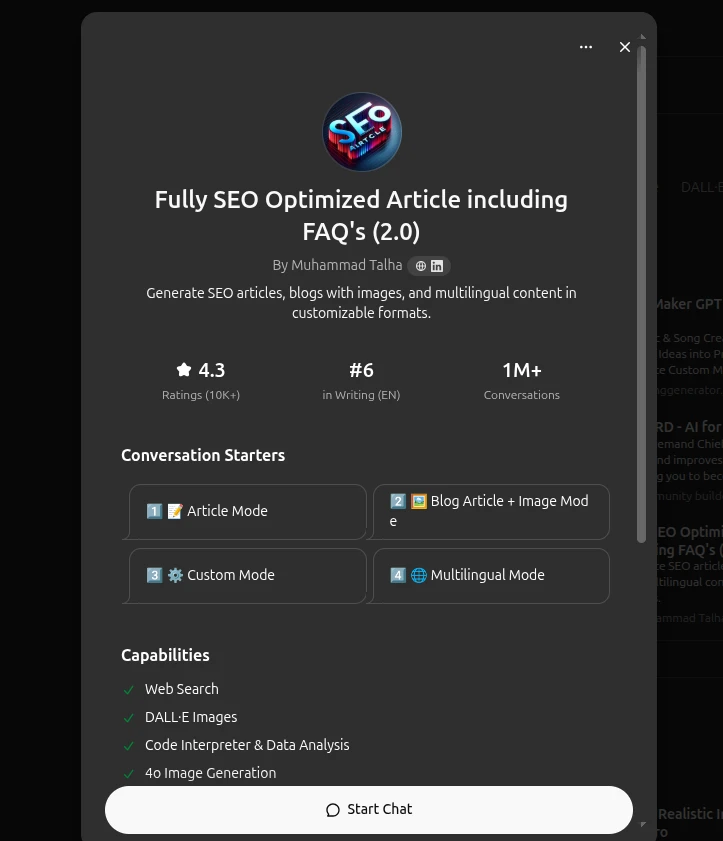Choose the Multilingual Mode conversation starter

pyautogui.click(x=491, y=576)
